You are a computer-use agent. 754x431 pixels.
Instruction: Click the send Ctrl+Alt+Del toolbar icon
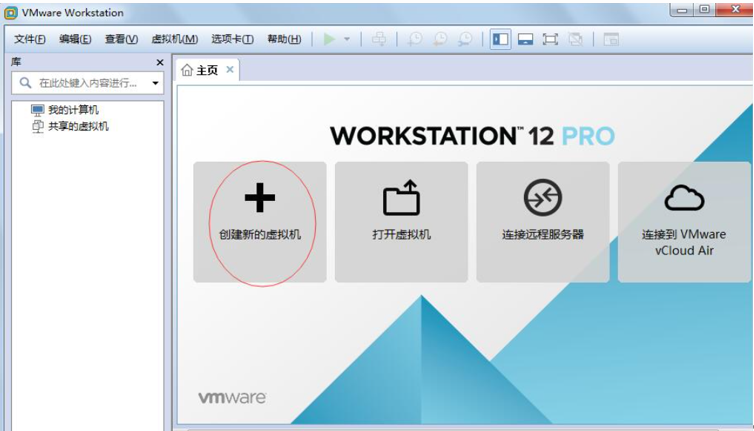click(x=379, y=39)
